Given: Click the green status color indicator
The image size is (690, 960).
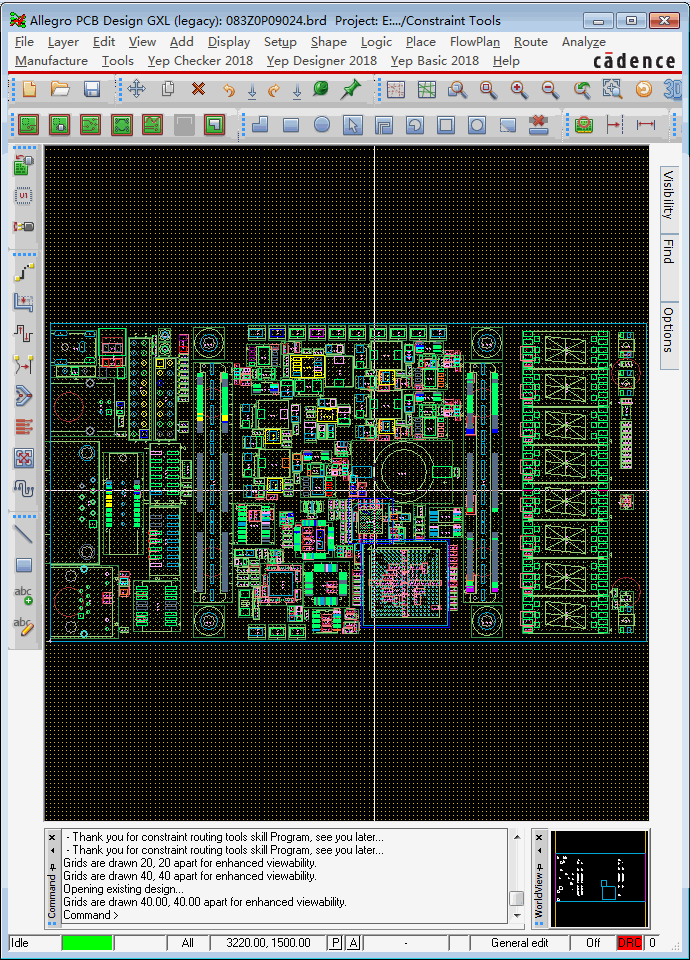Looking at the screenshot, I should pos(87,943).
